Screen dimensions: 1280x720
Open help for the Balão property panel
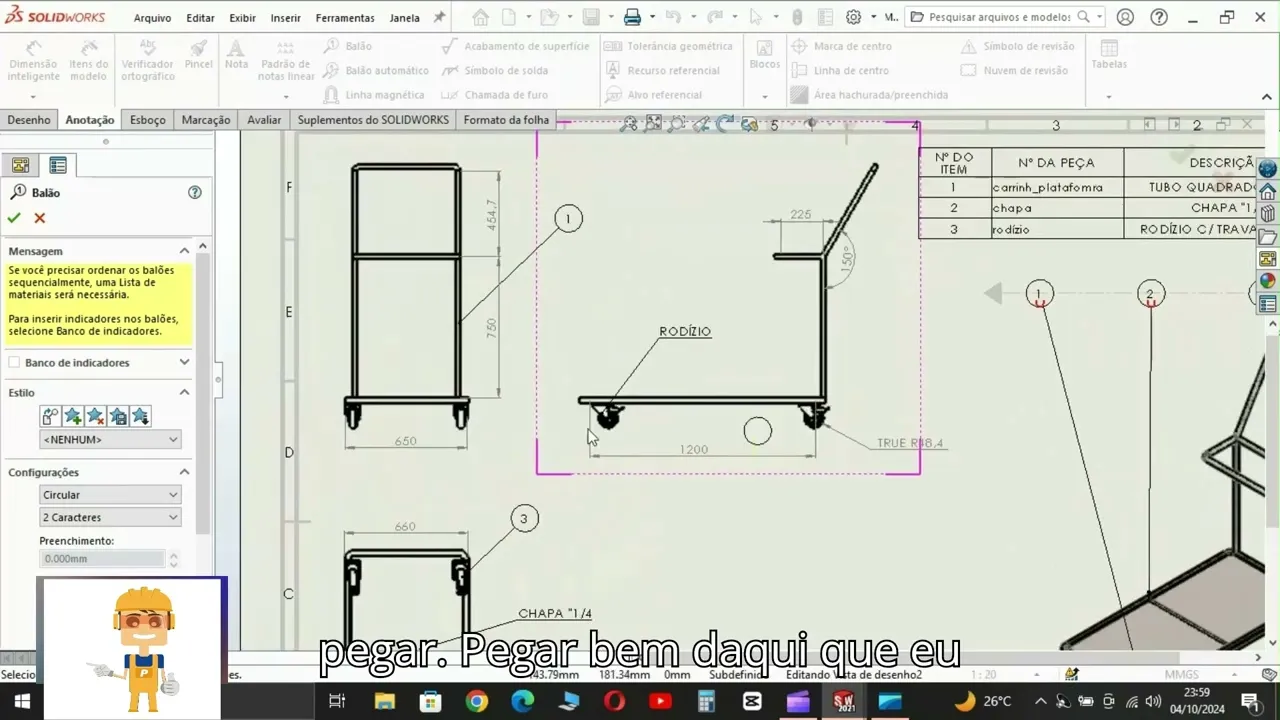pos(195,192)
